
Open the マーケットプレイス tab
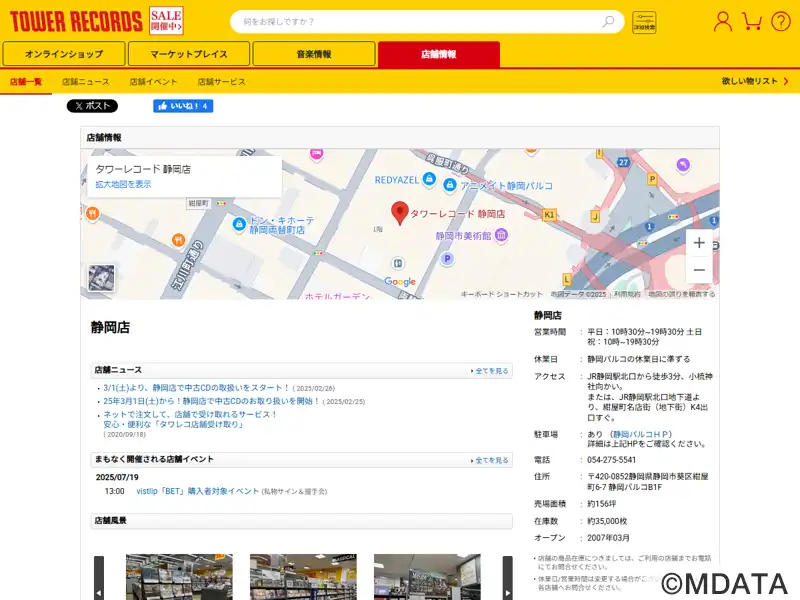point(189,54)
